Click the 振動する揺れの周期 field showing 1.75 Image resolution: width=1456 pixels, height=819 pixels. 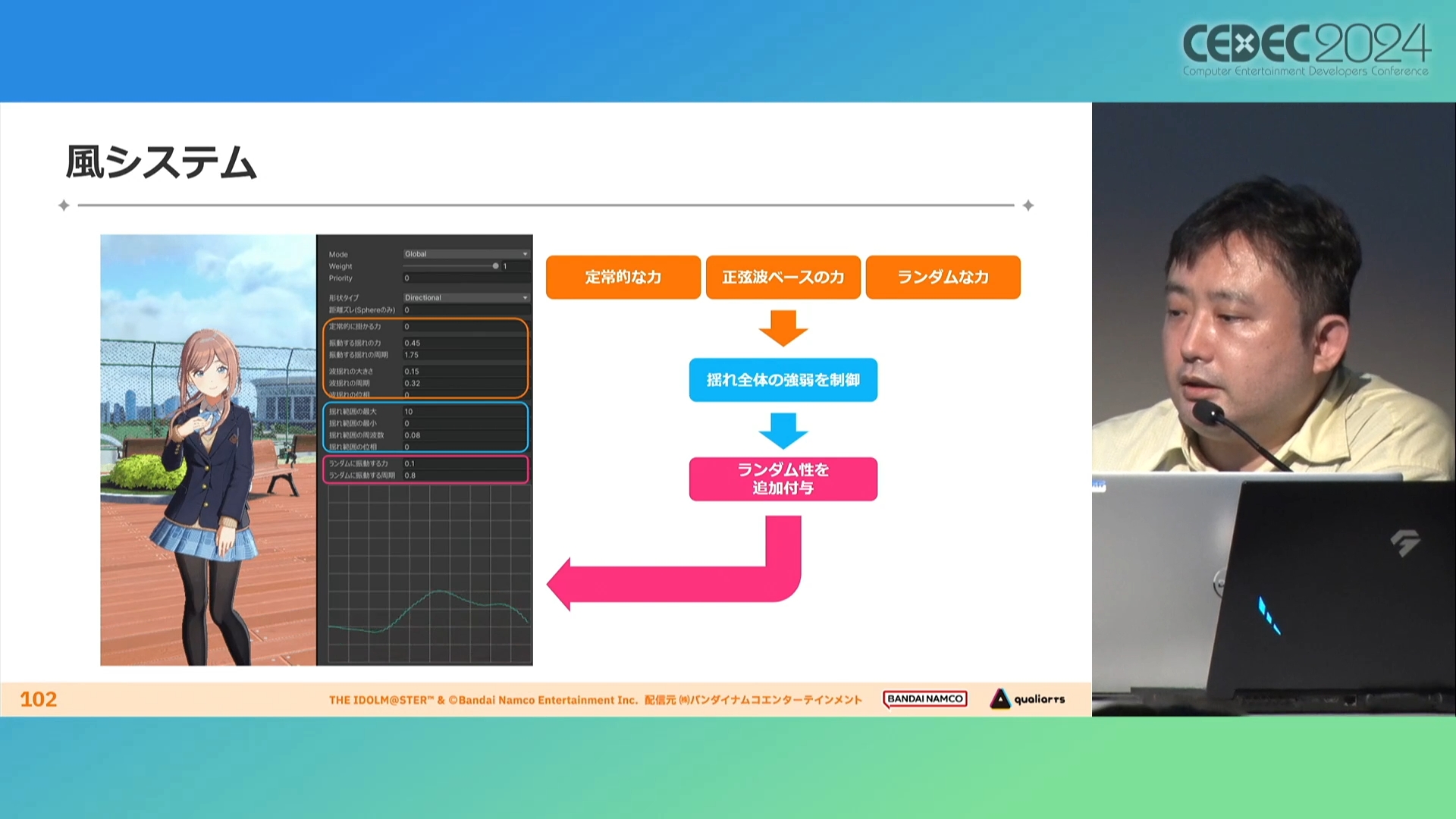465,355
